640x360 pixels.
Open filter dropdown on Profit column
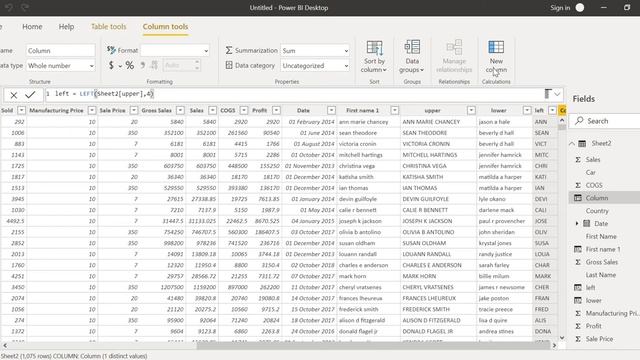276,111
